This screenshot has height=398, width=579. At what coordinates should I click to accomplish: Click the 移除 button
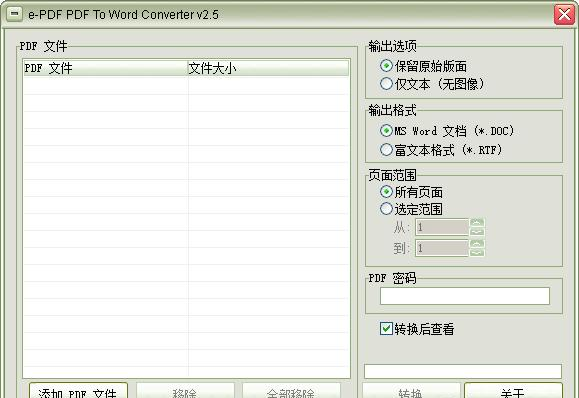[185, 391]
